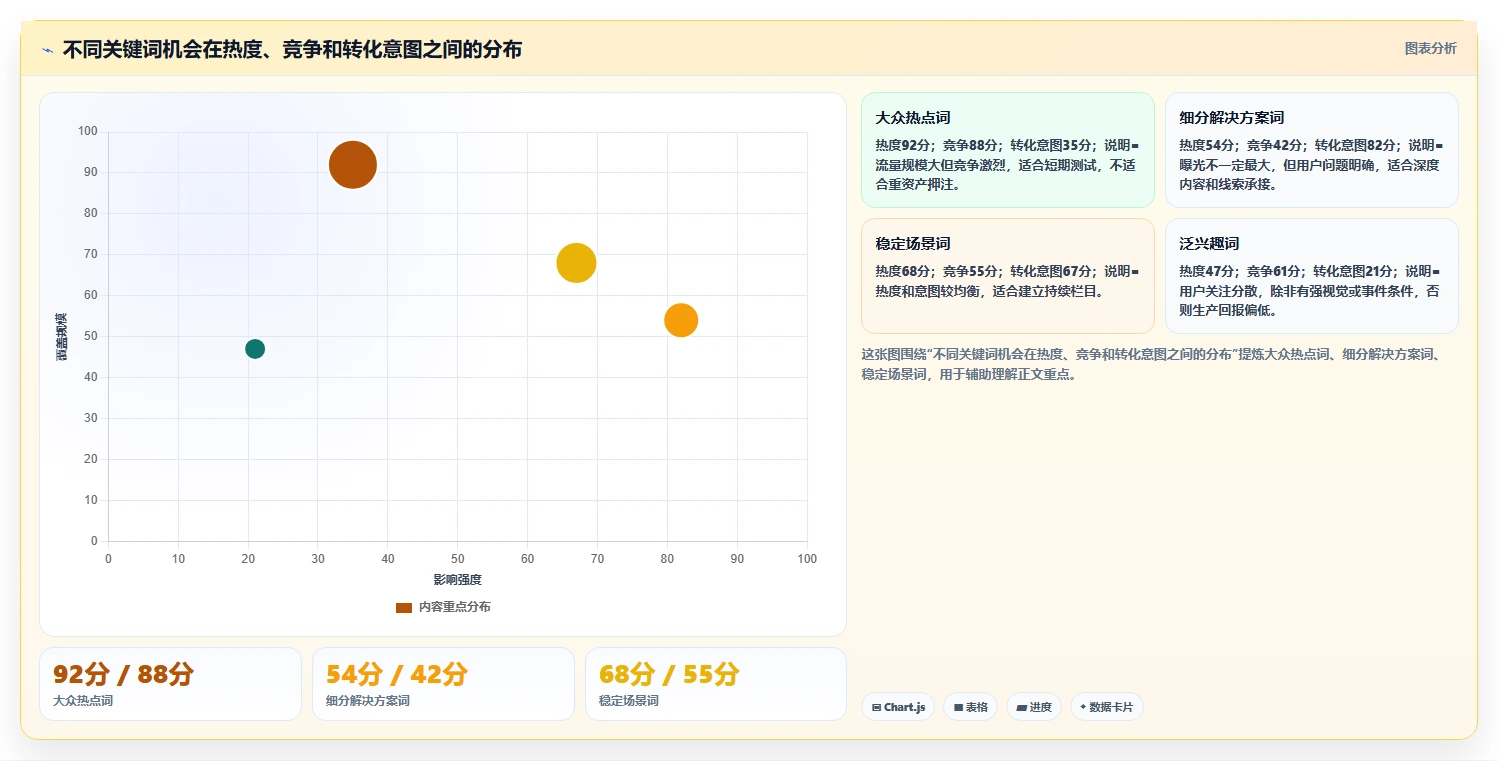
Task: Click the 覆盖规模 y-axis title
Action: click(x=61, y=337)
